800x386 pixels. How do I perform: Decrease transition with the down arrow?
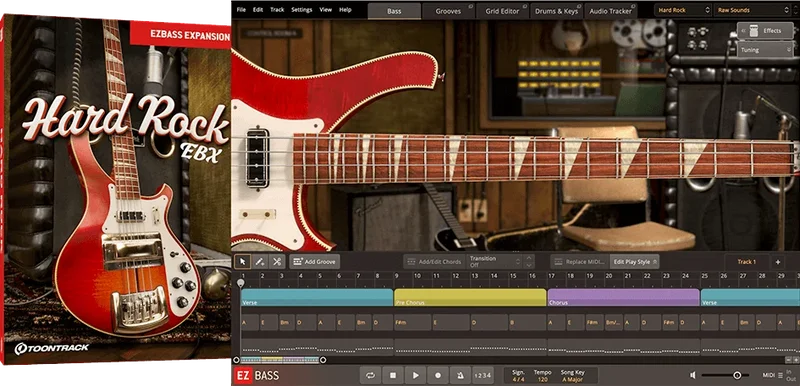tap(529, 265)
